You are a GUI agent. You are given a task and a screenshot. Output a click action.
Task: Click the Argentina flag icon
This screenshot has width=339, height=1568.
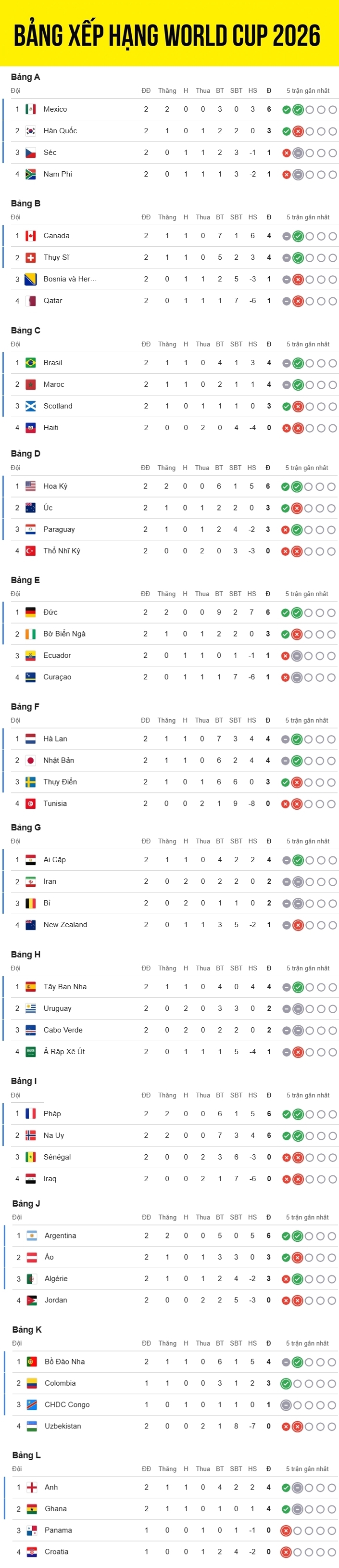point(32,1236)
